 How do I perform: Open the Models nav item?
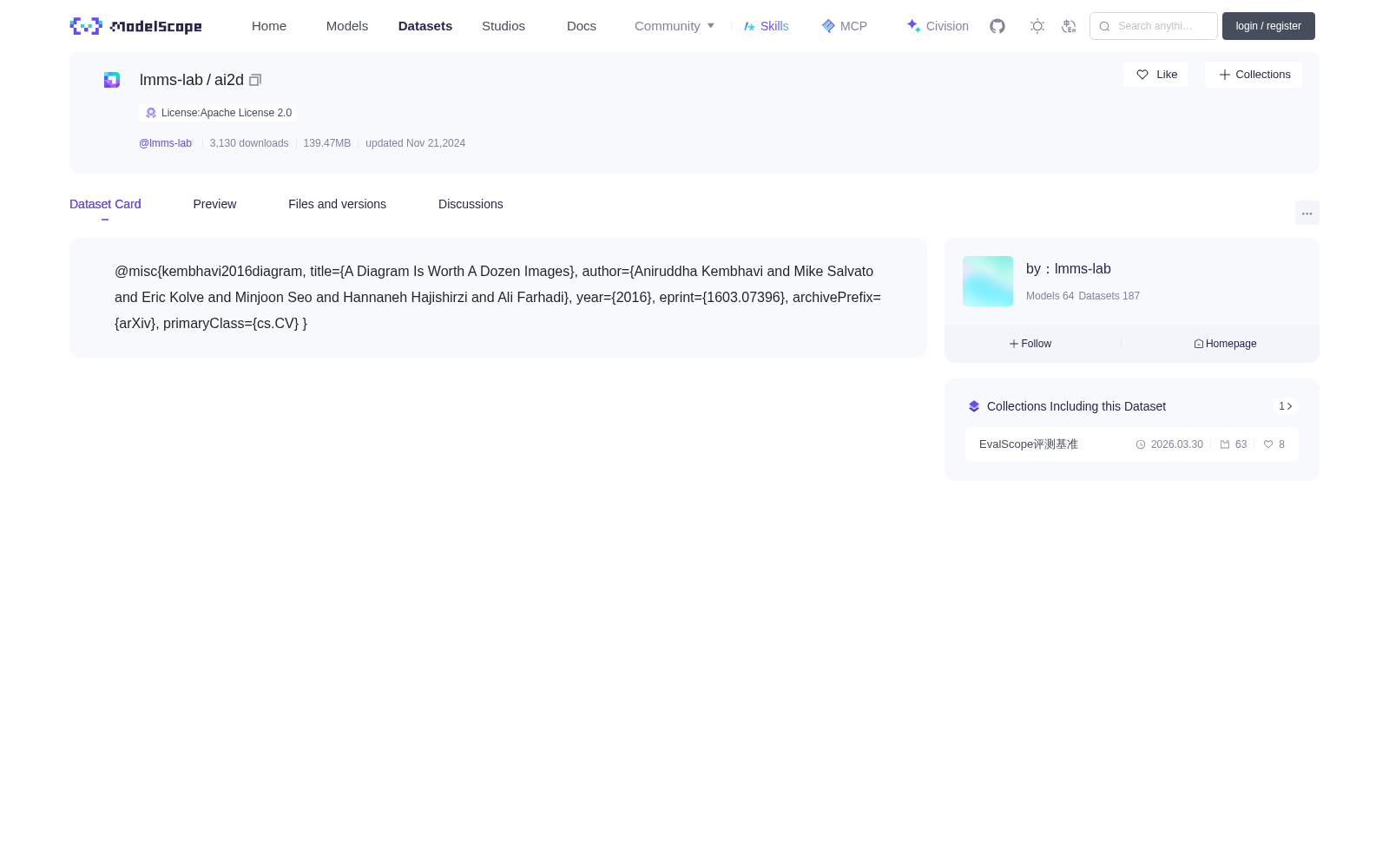(x=347, y=26)
